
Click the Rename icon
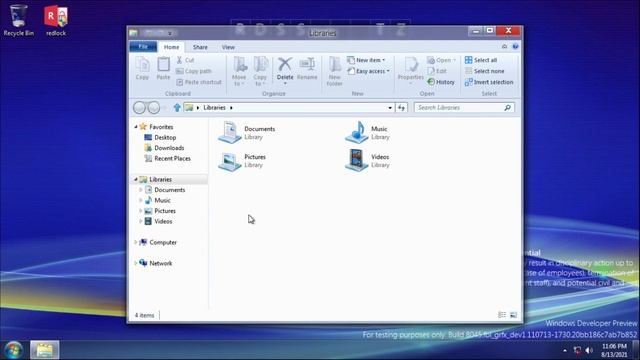[307, 64]
